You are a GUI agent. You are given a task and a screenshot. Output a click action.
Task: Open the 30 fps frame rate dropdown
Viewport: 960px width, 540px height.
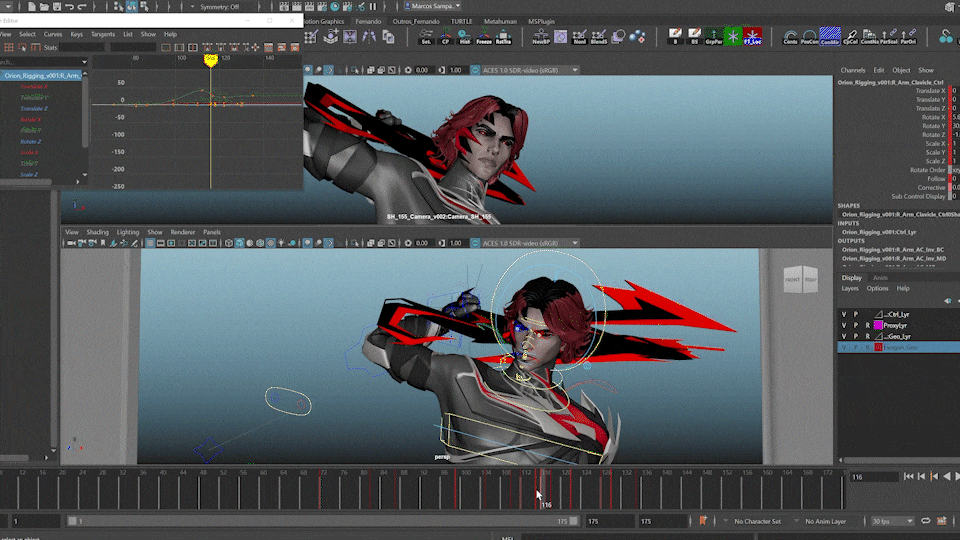[x=893, y=521]
